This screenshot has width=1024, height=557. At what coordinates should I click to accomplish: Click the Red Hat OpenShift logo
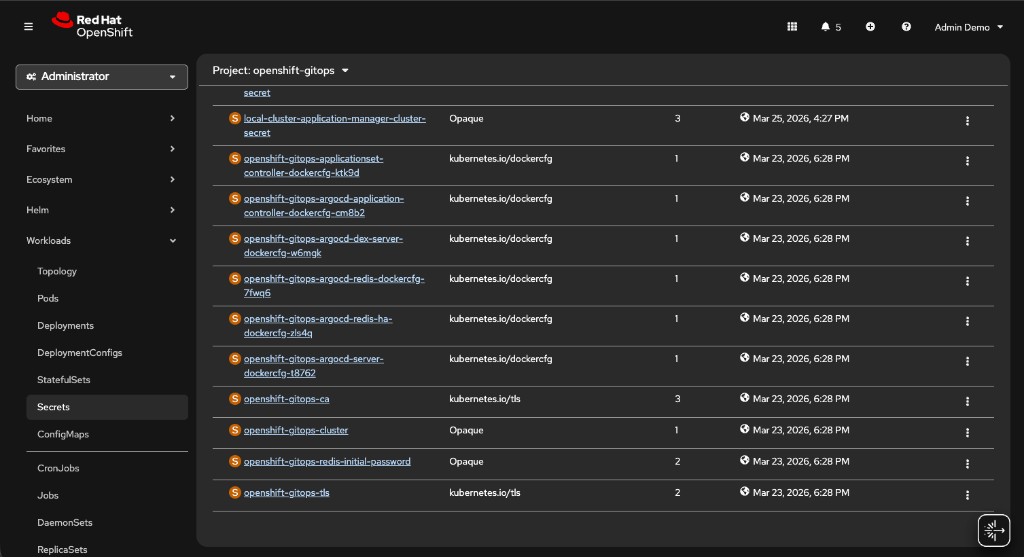coord(92,25)
